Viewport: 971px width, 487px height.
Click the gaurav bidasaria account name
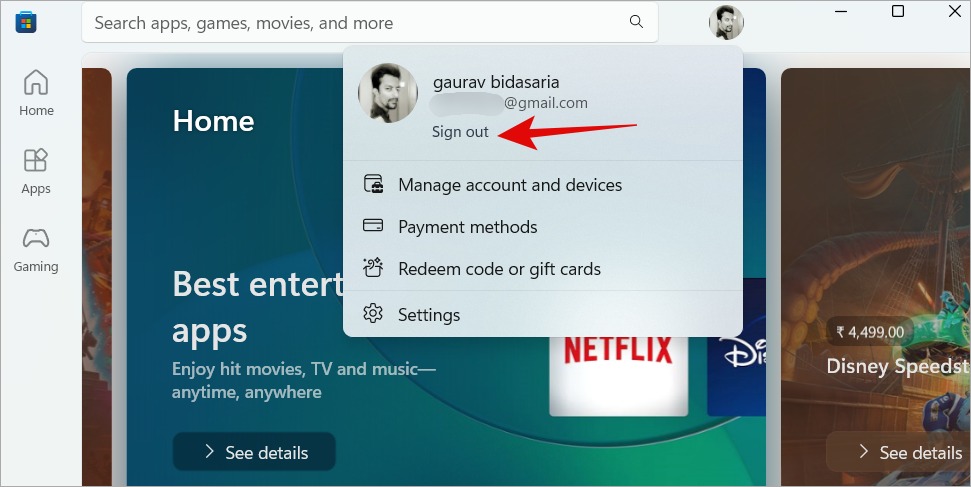pos(496,82)
